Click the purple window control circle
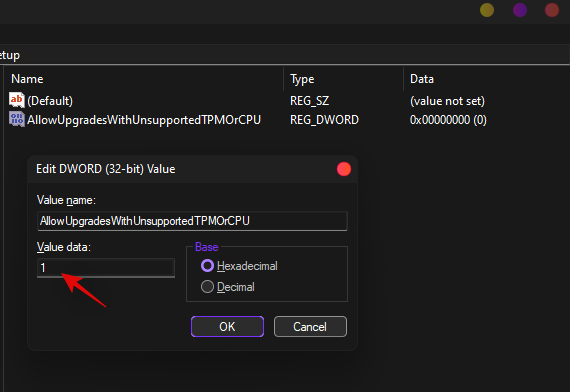This screenshot has height=392, width=570. click(520, 10)
